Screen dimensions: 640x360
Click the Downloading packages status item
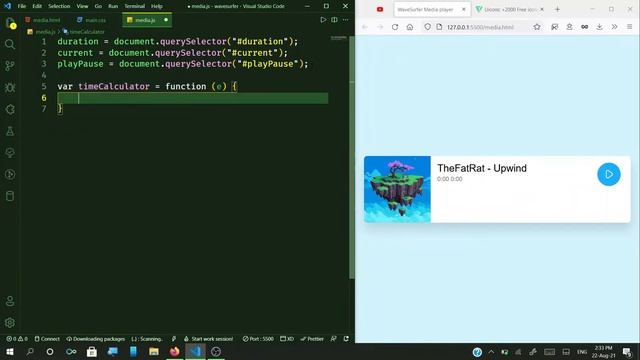[x=96, y=339]
